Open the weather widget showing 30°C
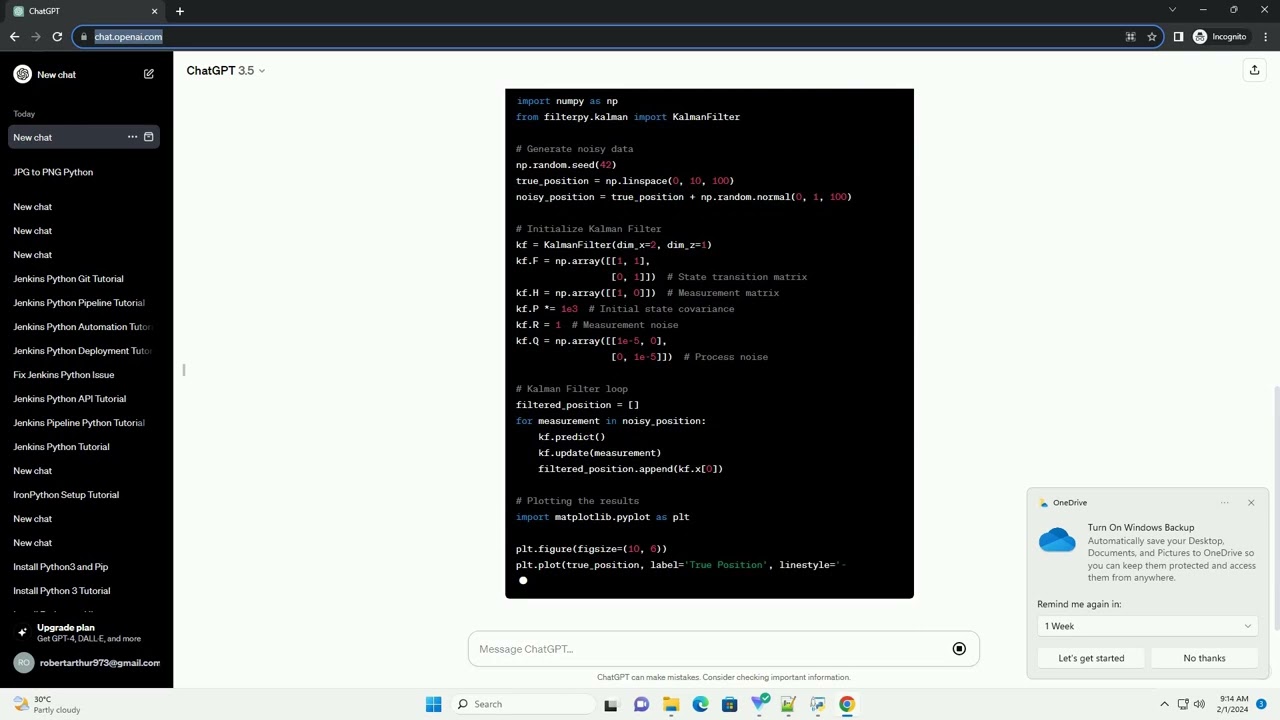This screenshot has height=720, width=1280. 48,704
